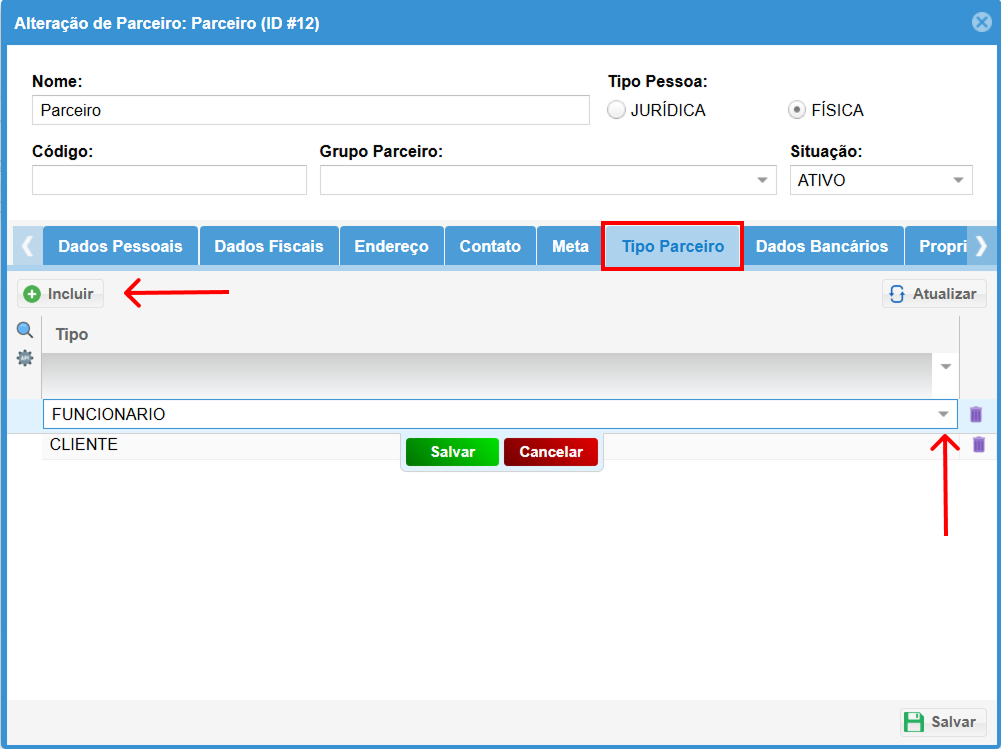1001x749 pixels.
Task: Refresh the list with Atualizar
Action: tap(934, 294)
